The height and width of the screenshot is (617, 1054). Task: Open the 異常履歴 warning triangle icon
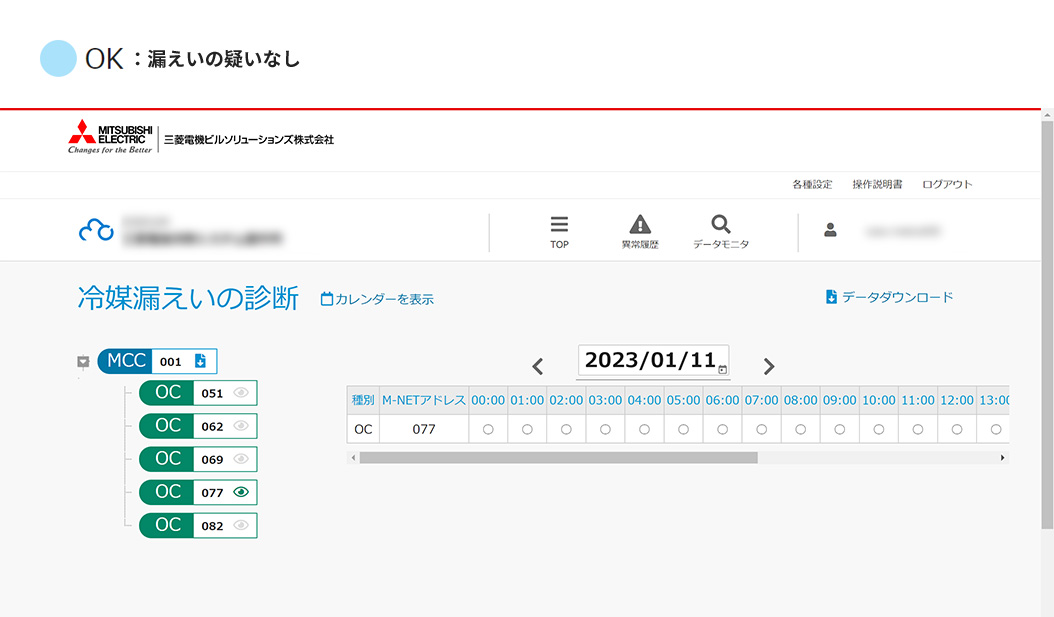[x=640, y=225]
